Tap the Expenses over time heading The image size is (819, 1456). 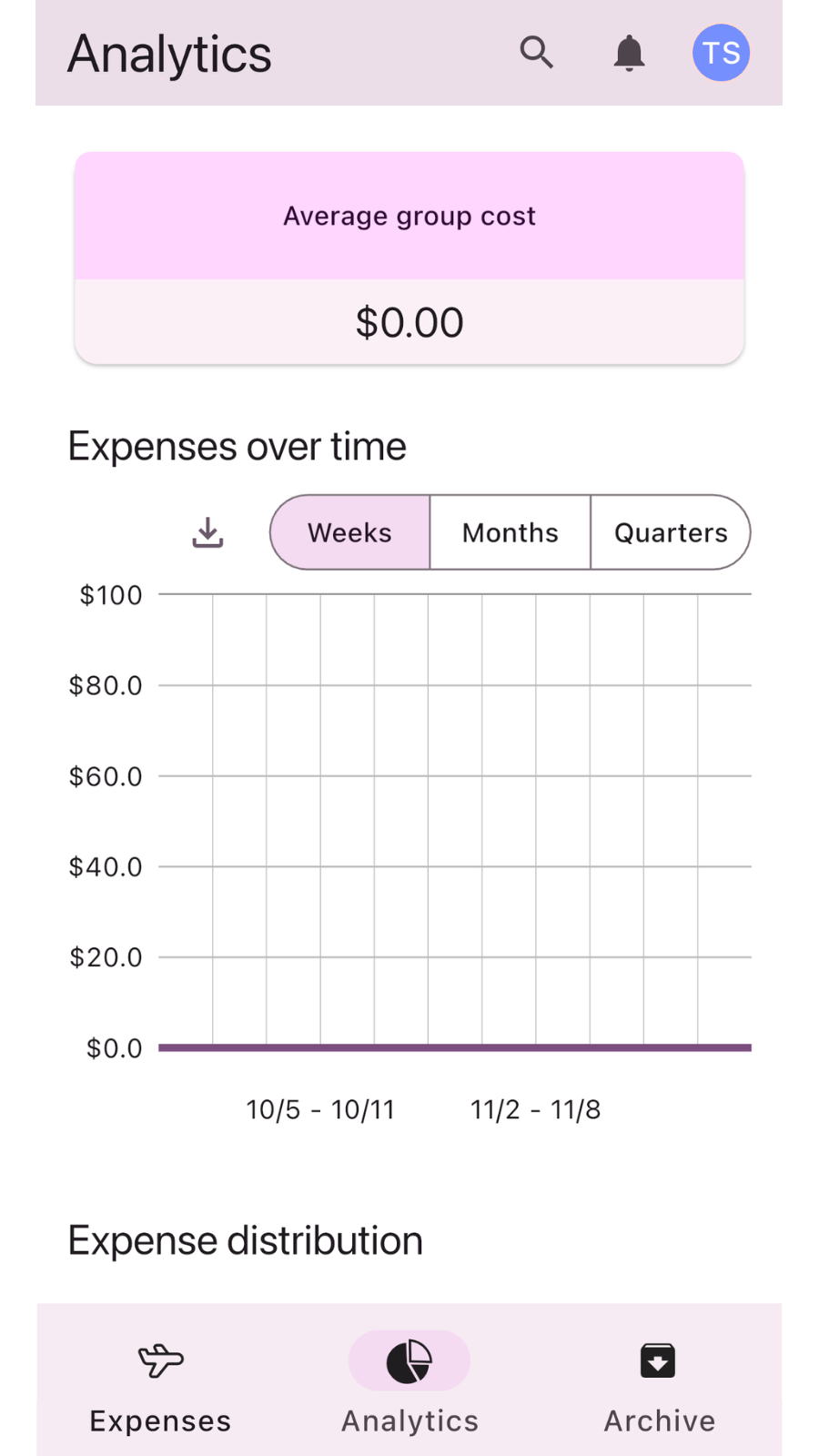238,447
